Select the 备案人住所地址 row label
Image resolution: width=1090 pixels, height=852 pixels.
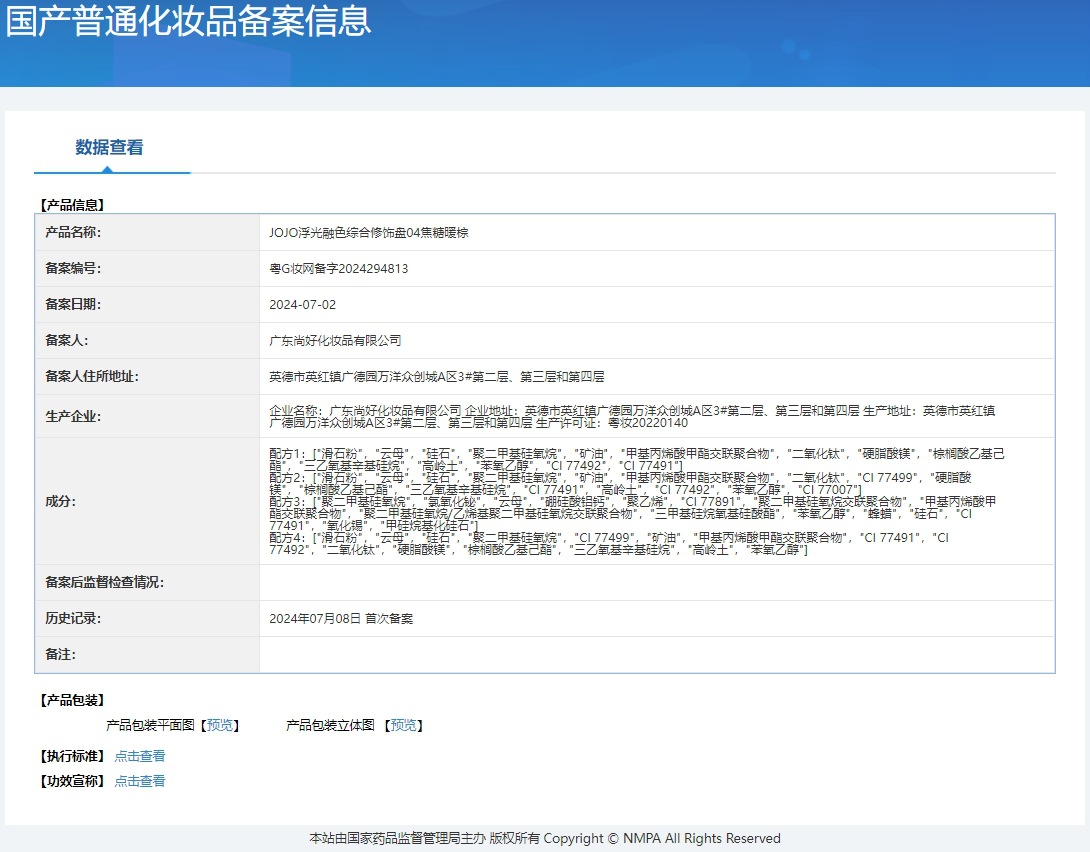tap(92, 377)
